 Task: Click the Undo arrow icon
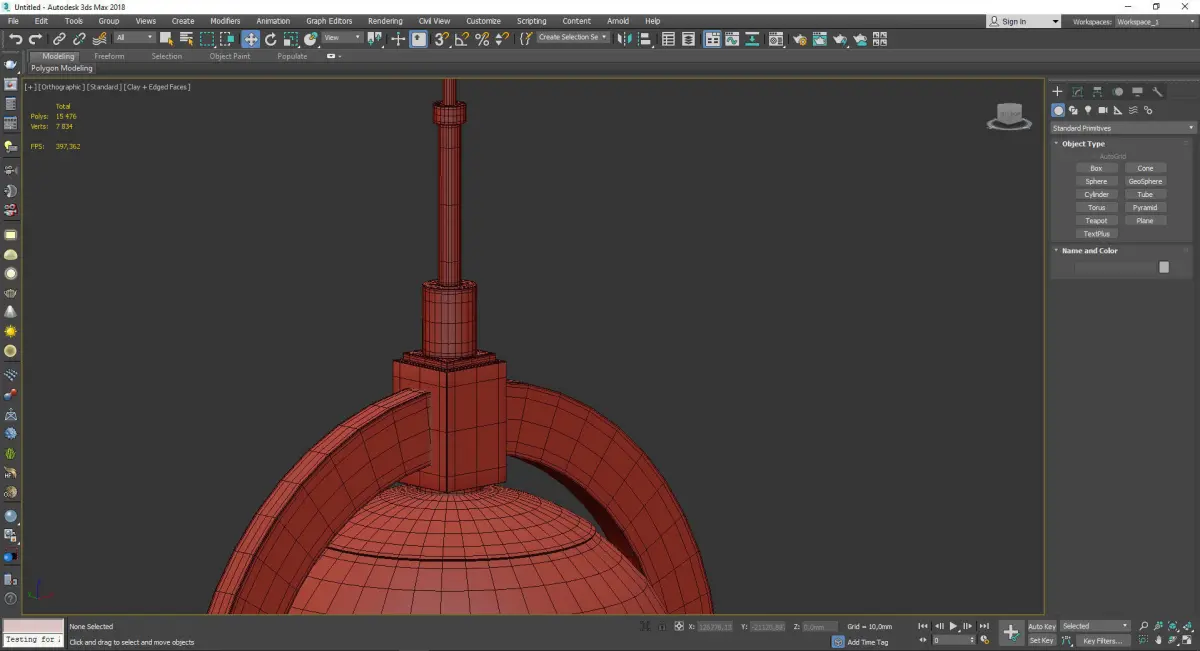[15, 39]
